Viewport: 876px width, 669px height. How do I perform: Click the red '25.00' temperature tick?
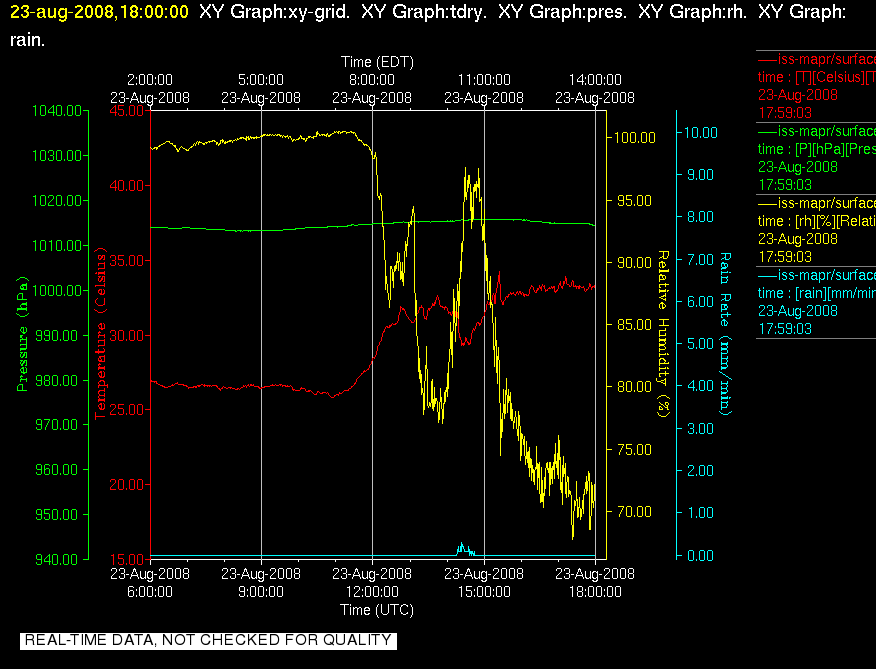pyautogui.click(x=126, y=410)
